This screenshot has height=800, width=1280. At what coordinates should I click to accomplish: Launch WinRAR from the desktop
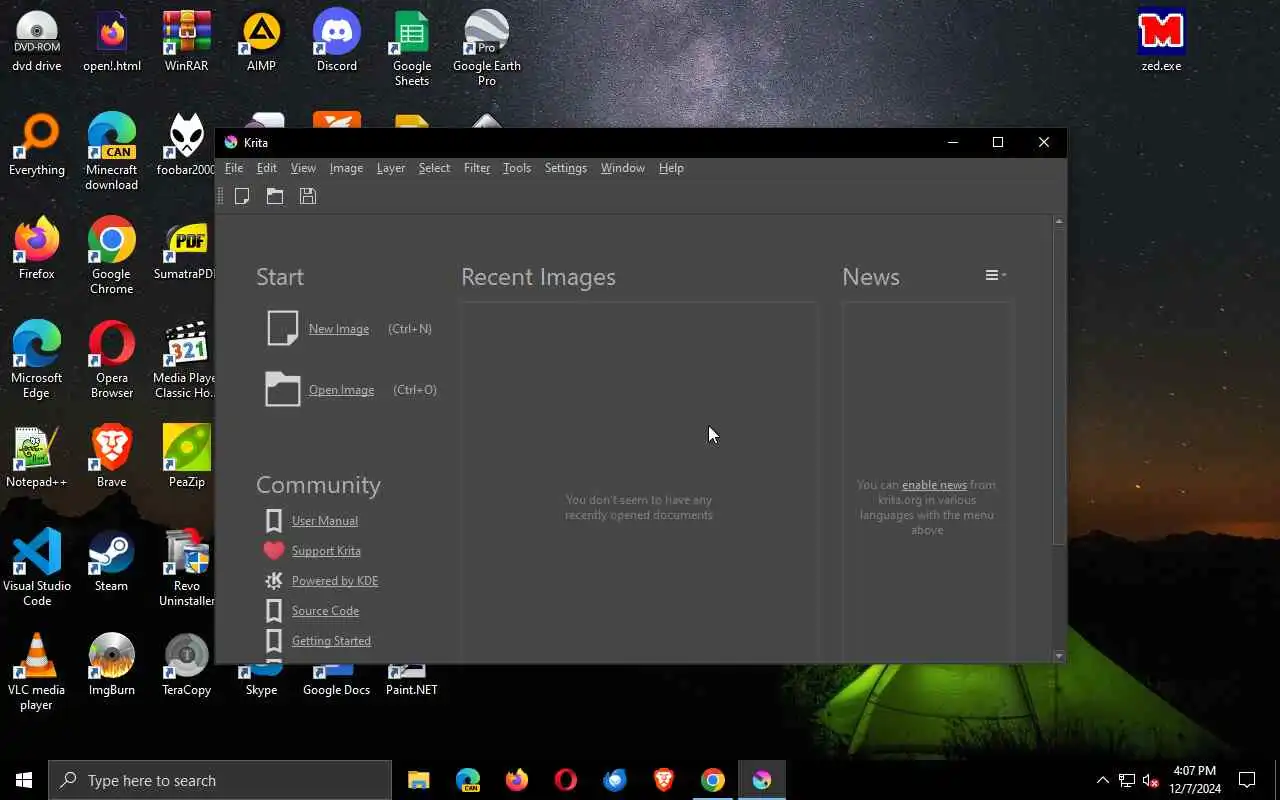[187, 42]
